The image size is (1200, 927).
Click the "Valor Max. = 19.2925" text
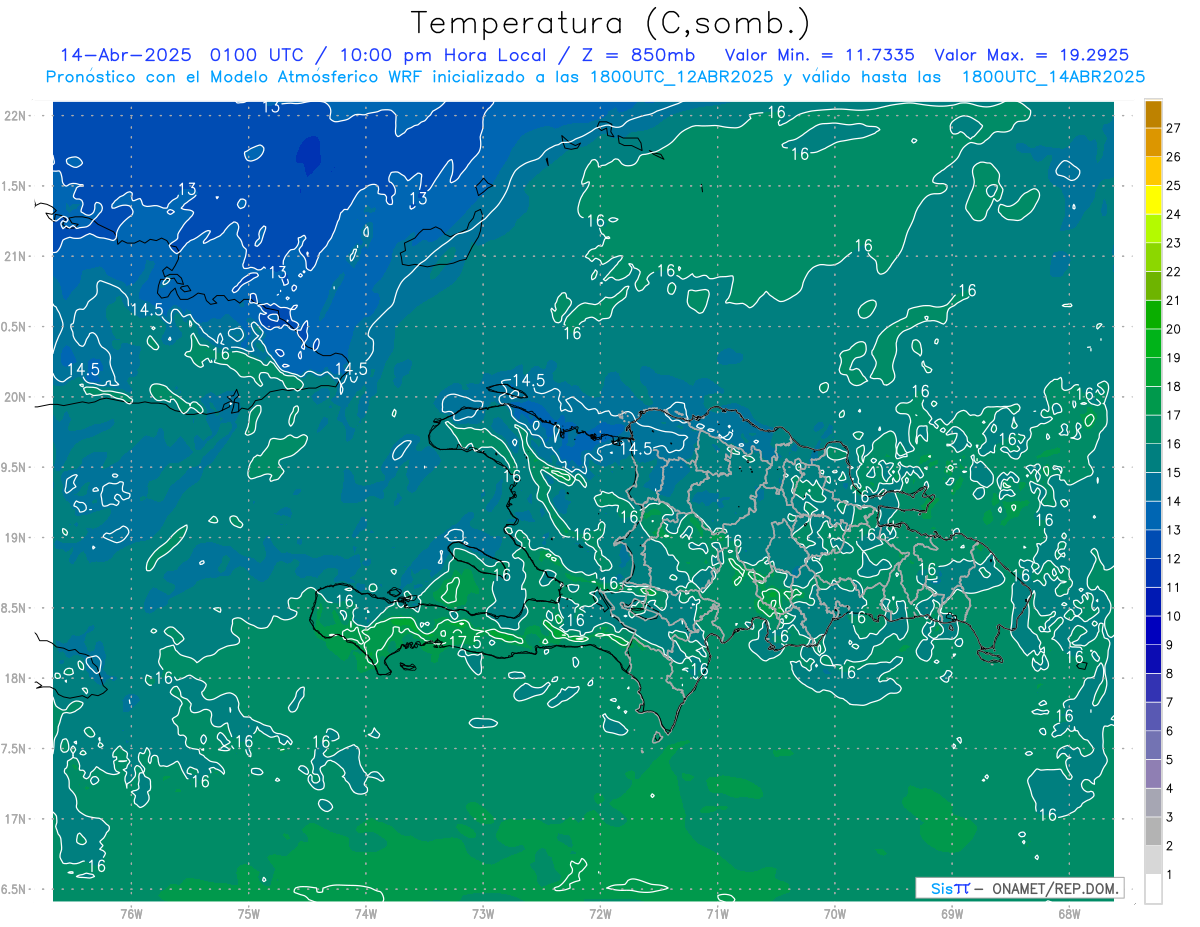tap(1030, 55)
